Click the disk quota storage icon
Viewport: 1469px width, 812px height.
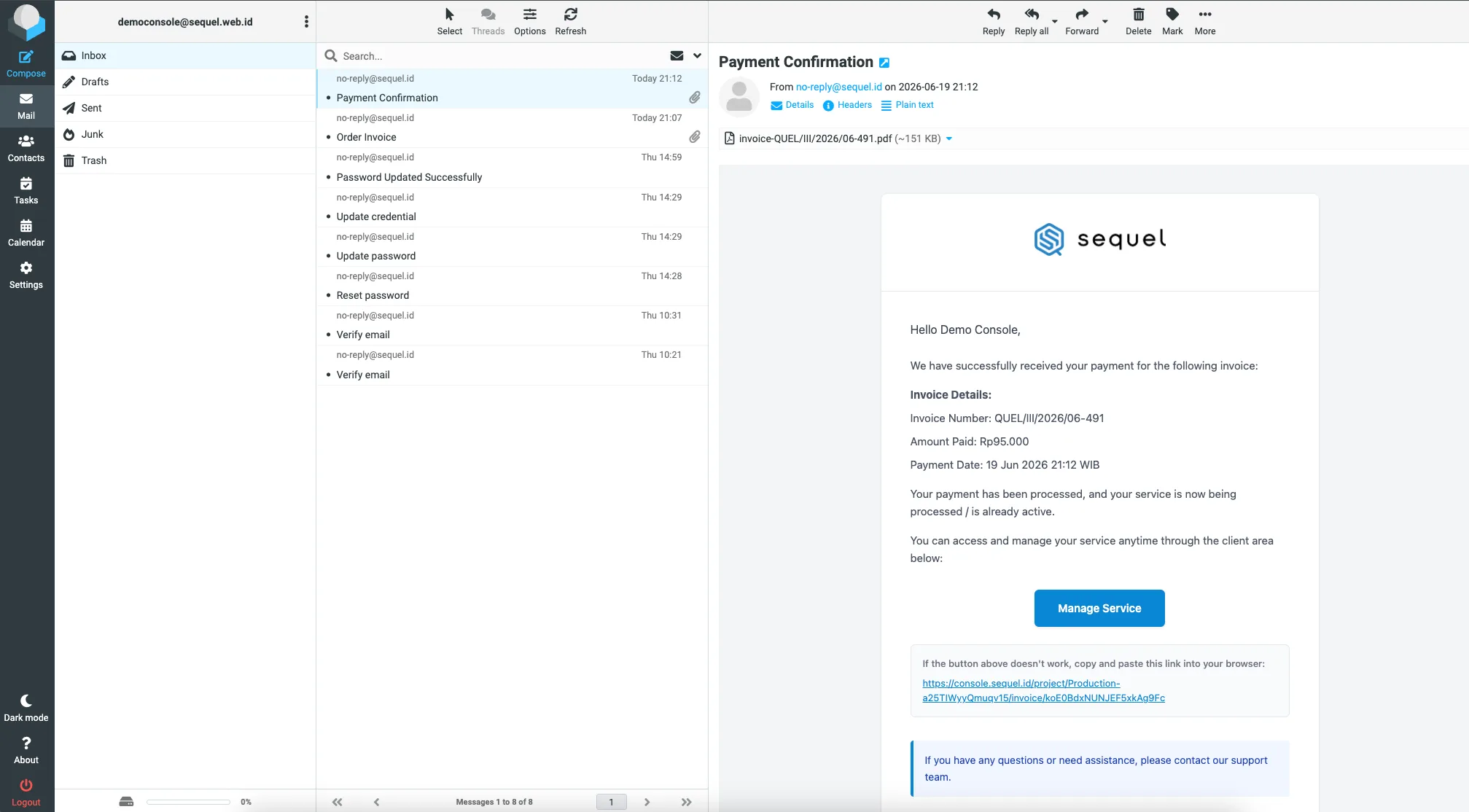pos(126,802)
